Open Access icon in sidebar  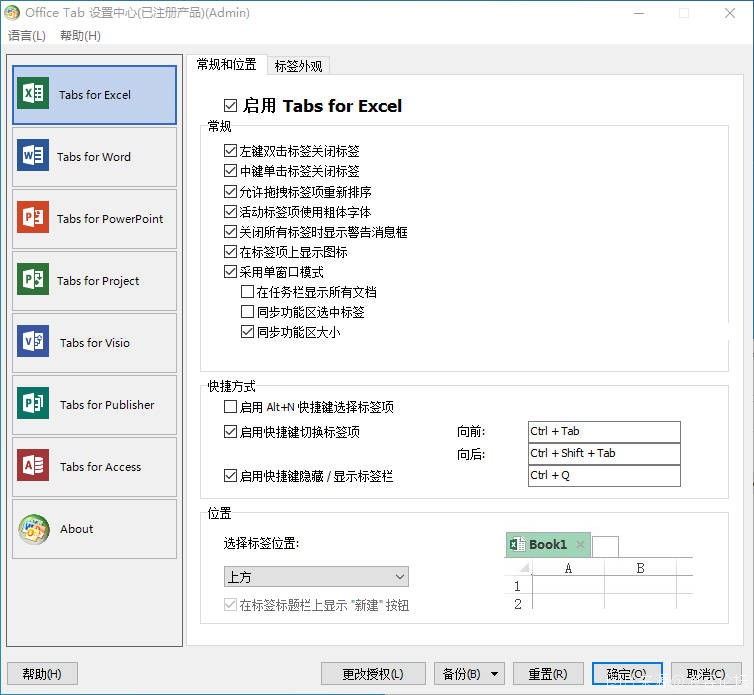(33, 465)
